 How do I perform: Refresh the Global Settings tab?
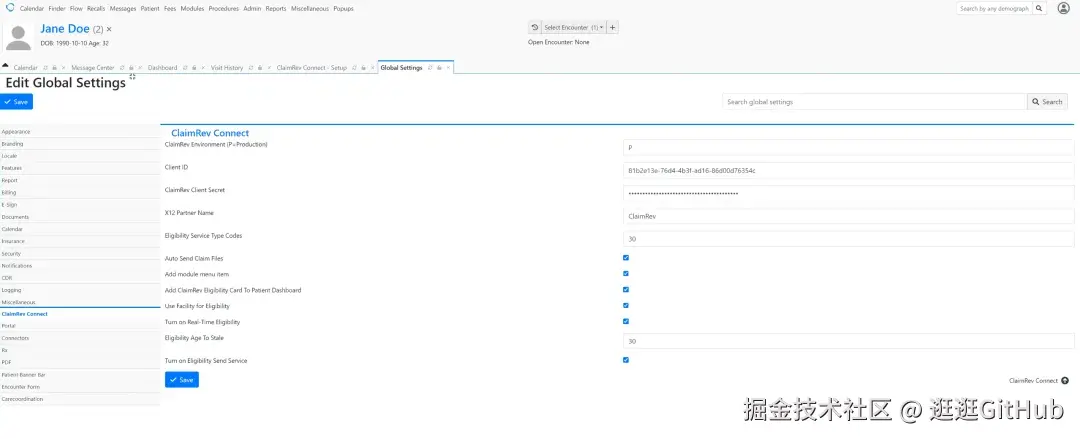pos(430,68)
